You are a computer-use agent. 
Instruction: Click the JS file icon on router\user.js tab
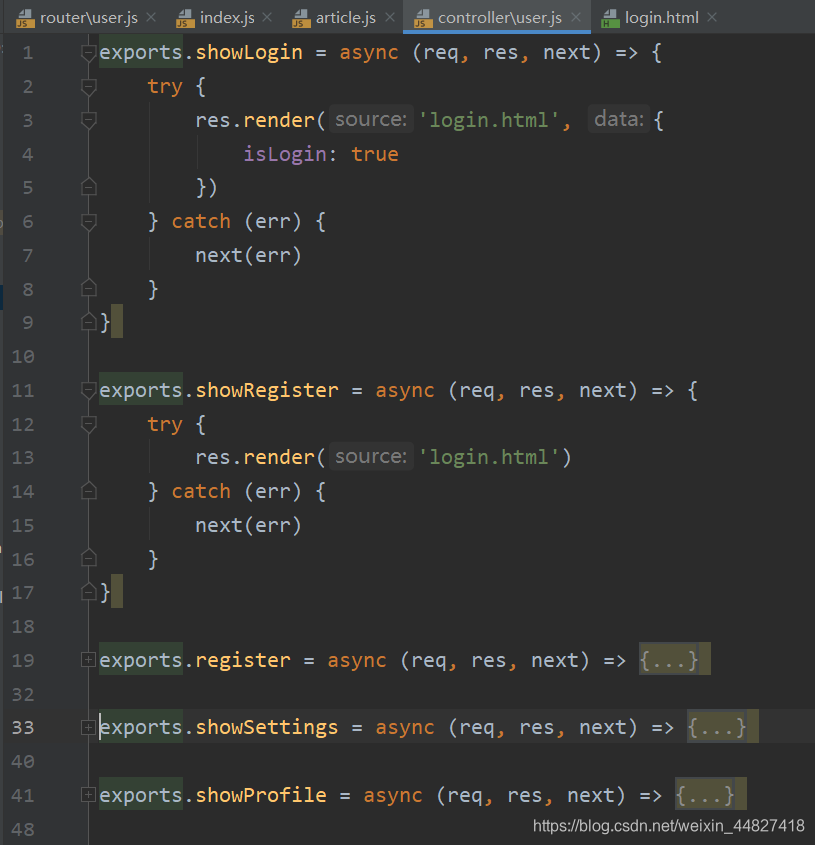(x=25, y=19)
